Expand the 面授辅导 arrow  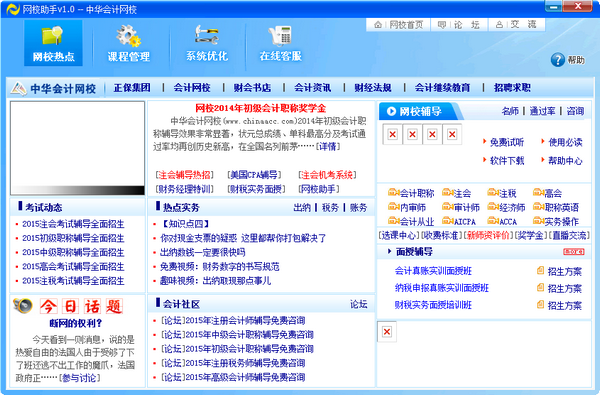click(389, 251)
